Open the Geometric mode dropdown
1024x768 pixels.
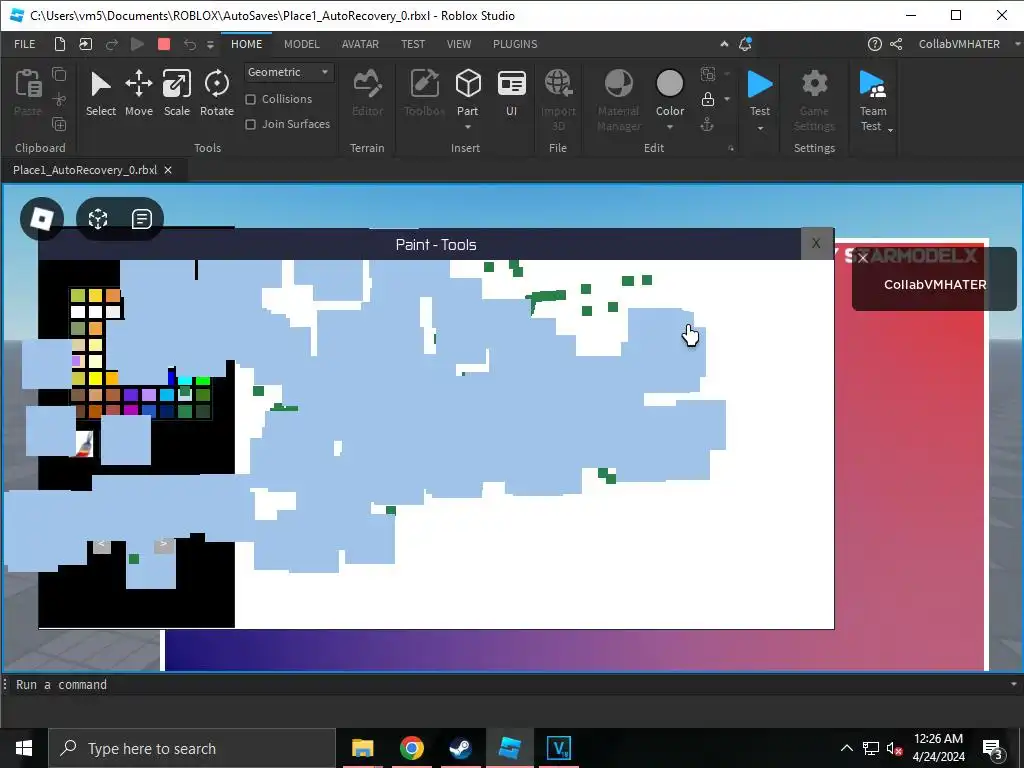tap(289, 72)
